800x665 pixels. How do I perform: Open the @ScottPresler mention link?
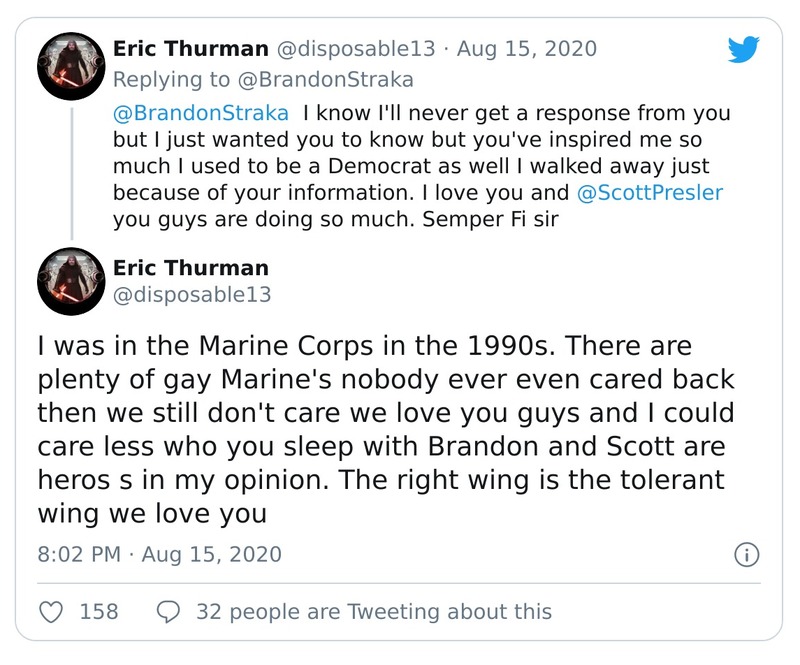point(650,191)
